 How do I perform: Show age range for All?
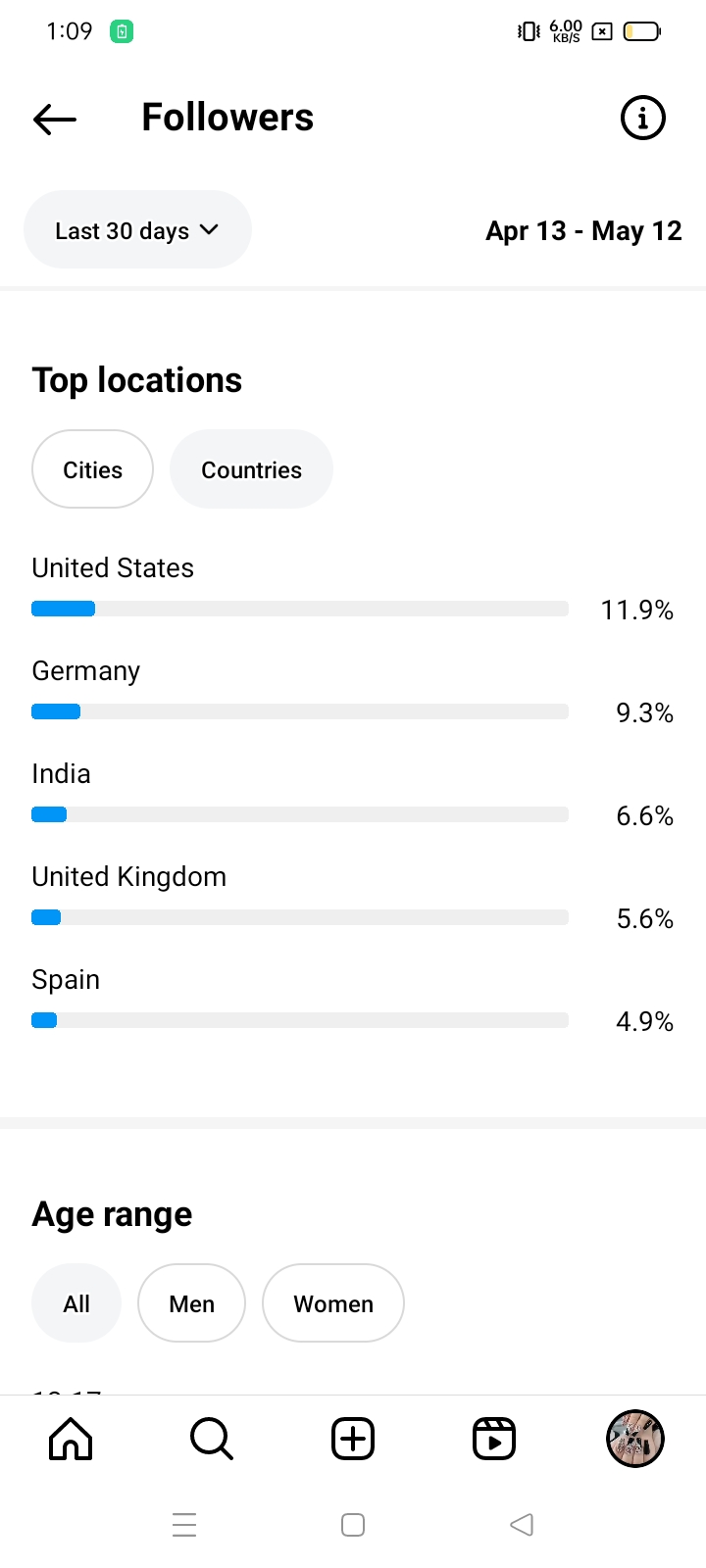tap(76, 1303)
